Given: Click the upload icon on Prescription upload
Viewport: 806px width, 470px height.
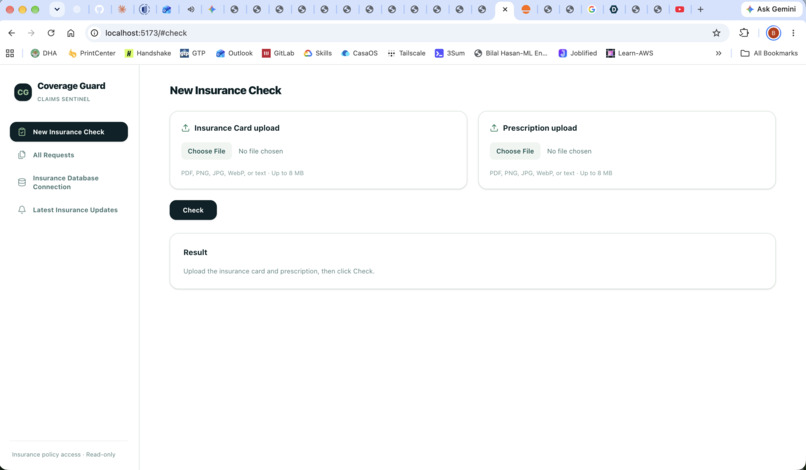Looking at the screenshot, I should 494,128.
